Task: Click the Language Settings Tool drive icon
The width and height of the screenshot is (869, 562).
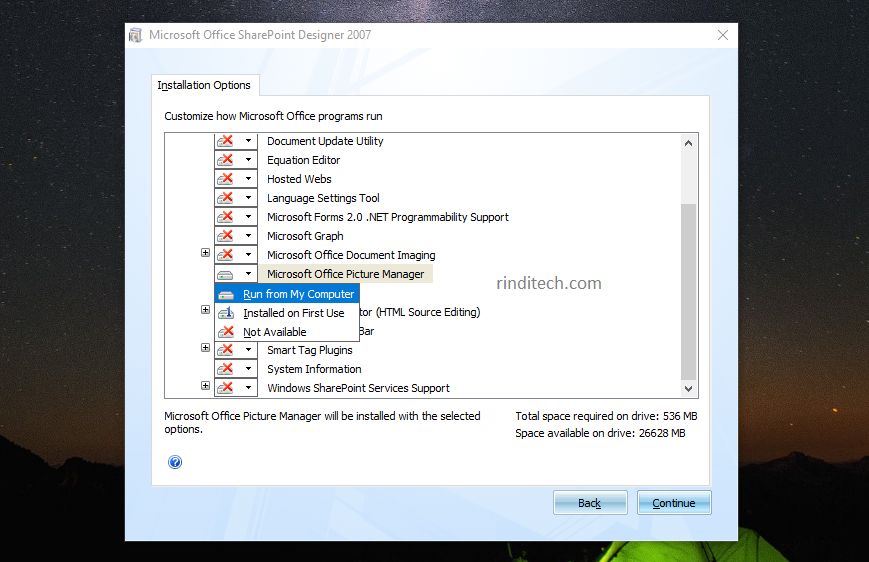Action: tap(226, 198)
